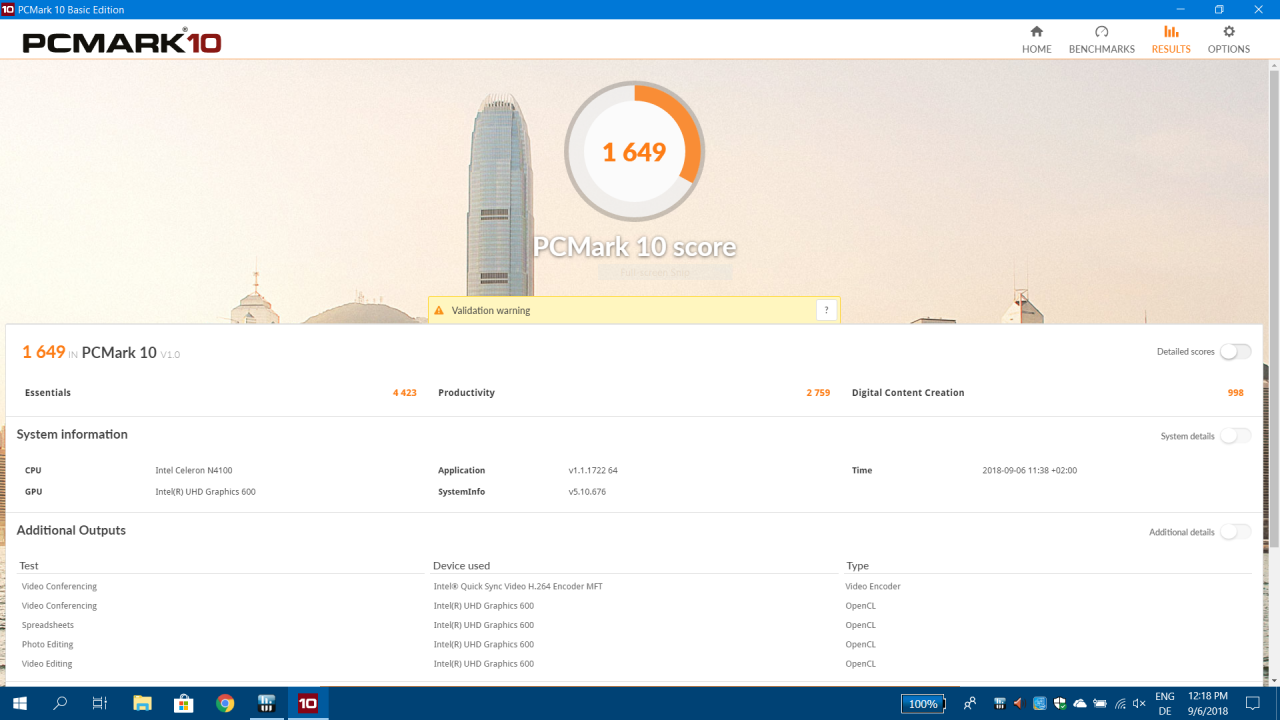Open the OPTIONS tab
The height and width of the screenshot is (720, 1280).
tap(1229, 40)
